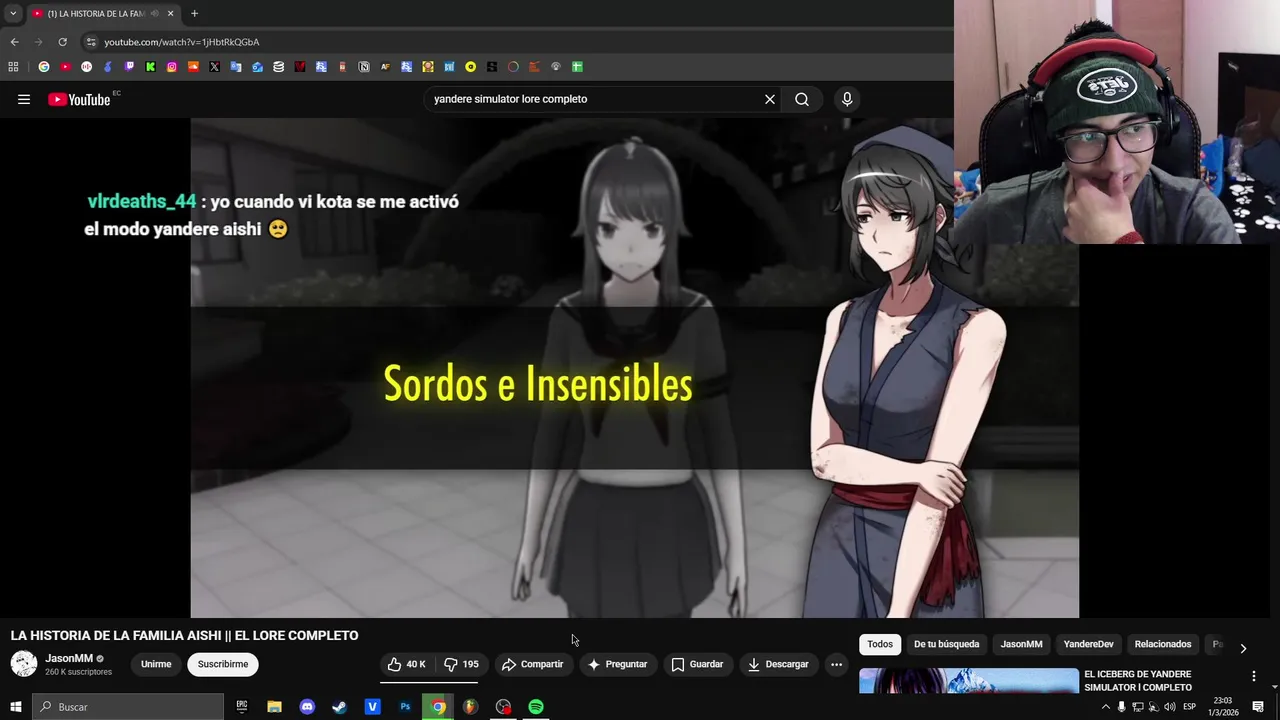Image resolution: width=1280 pixels, height=720 pixels.
Task: Open Discord from taskbar
Action: click(307, 707)
